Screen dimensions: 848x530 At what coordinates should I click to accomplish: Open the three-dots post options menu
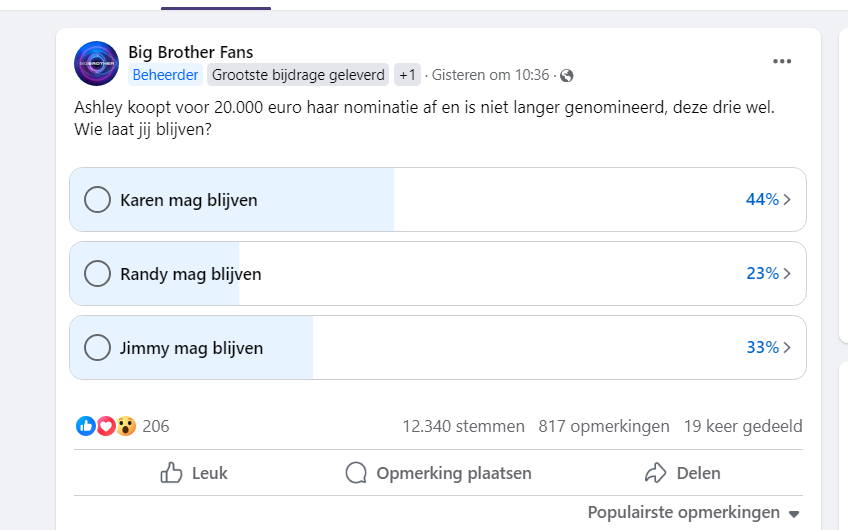[782, 61]
